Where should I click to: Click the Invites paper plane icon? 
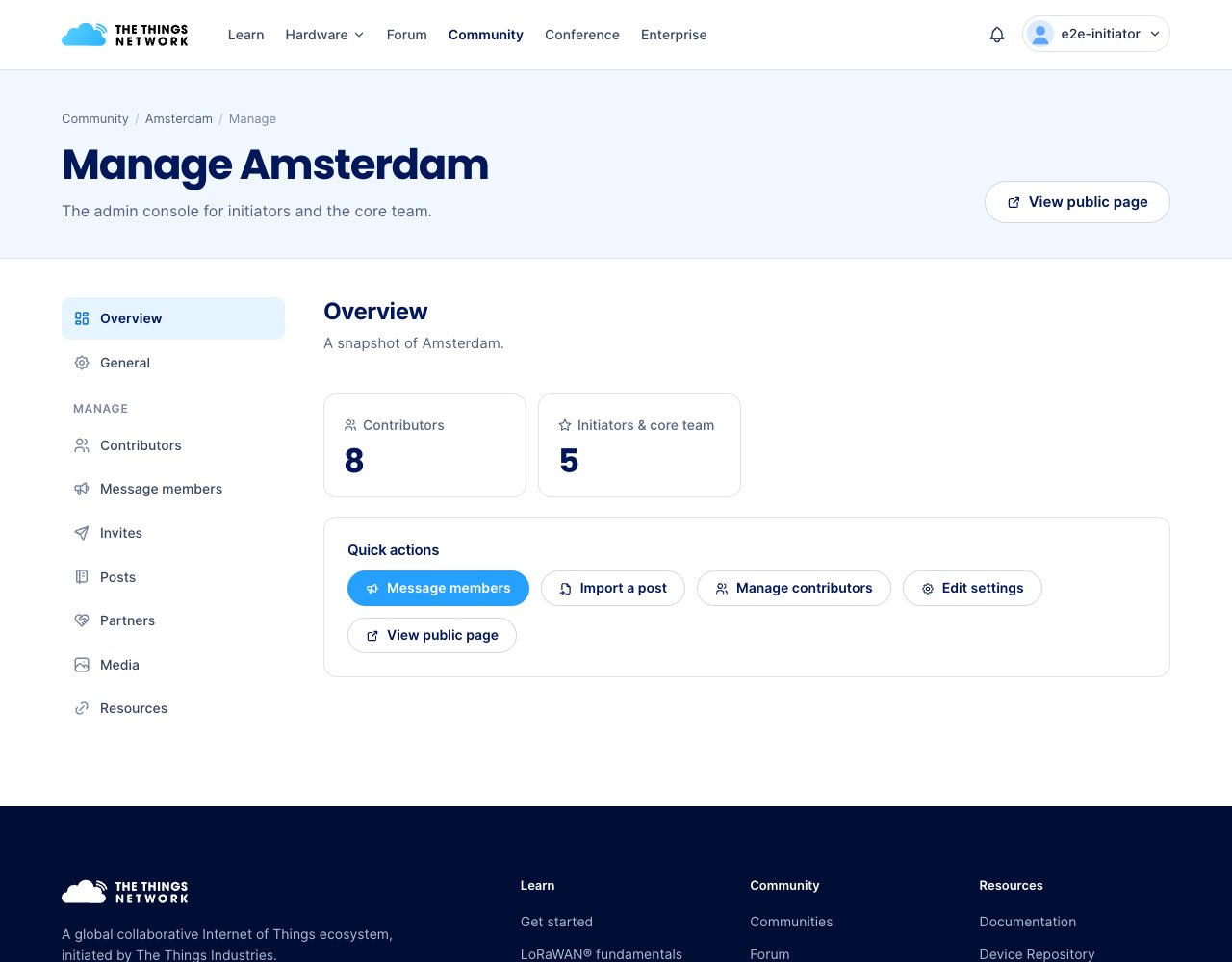[82, 533]
